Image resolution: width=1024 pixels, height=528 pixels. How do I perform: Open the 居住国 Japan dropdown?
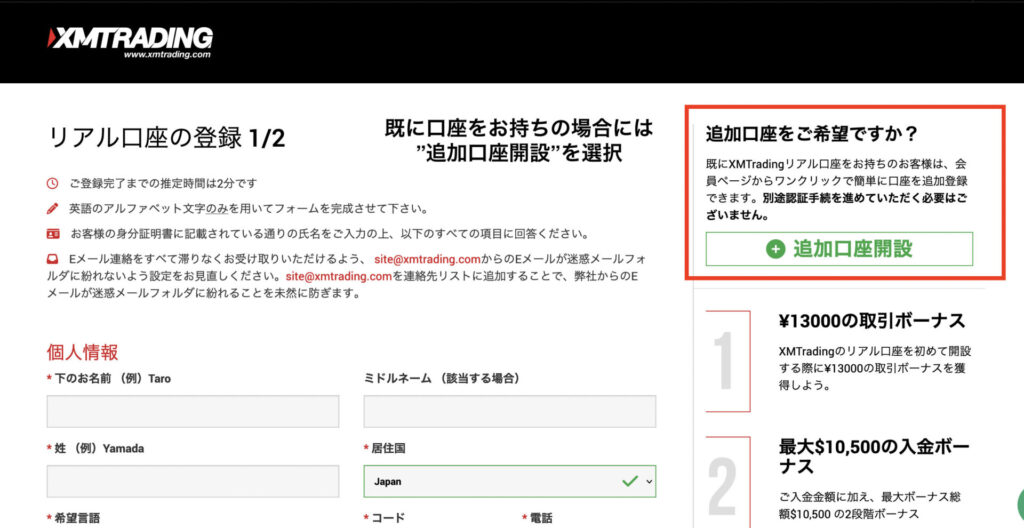tap(509, 482)
